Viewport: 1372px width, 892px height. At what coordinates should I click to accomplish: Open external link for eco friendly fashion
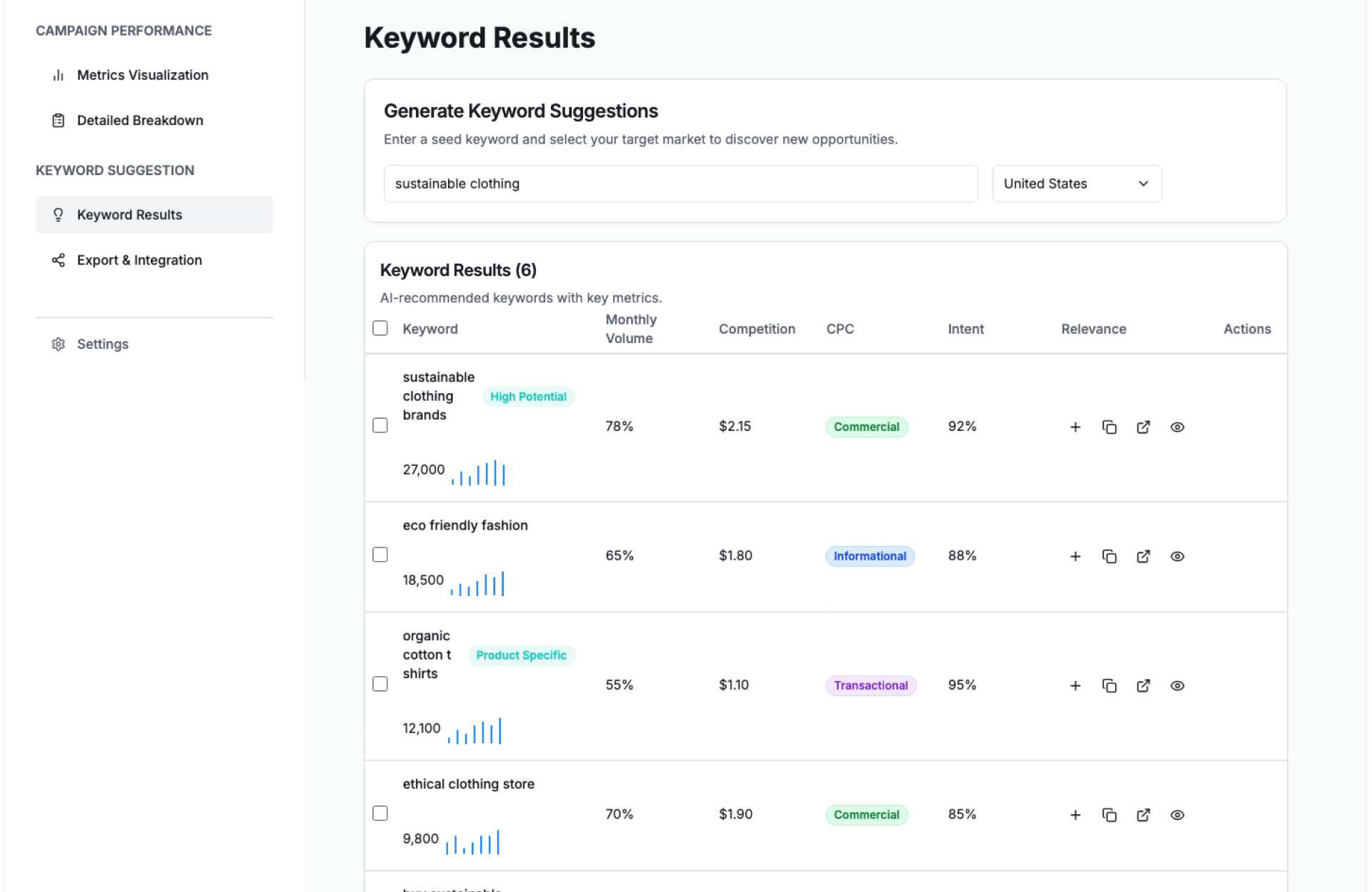[1143, 556]
